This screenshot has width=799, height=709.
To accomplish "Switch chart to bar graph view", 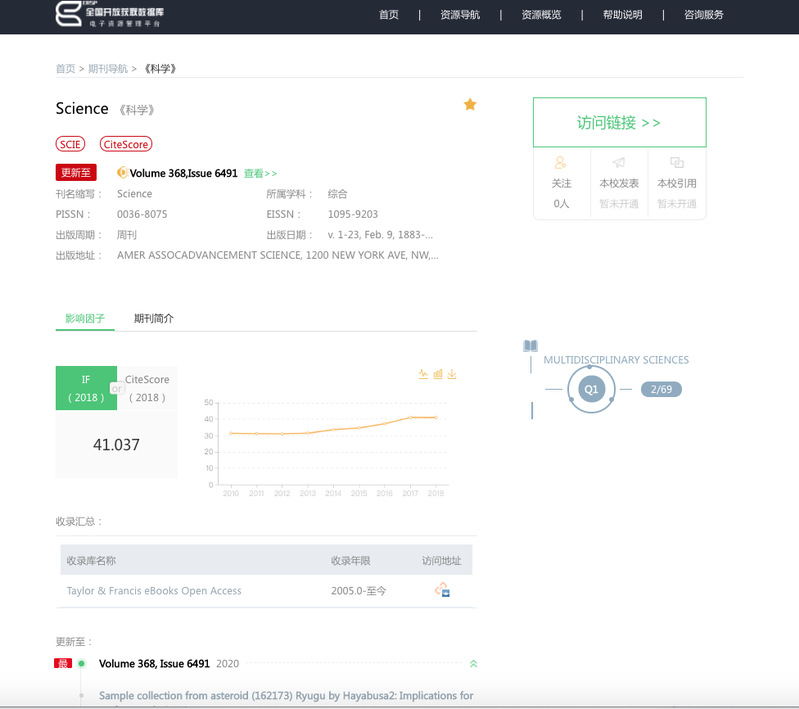I will [438, 374].
